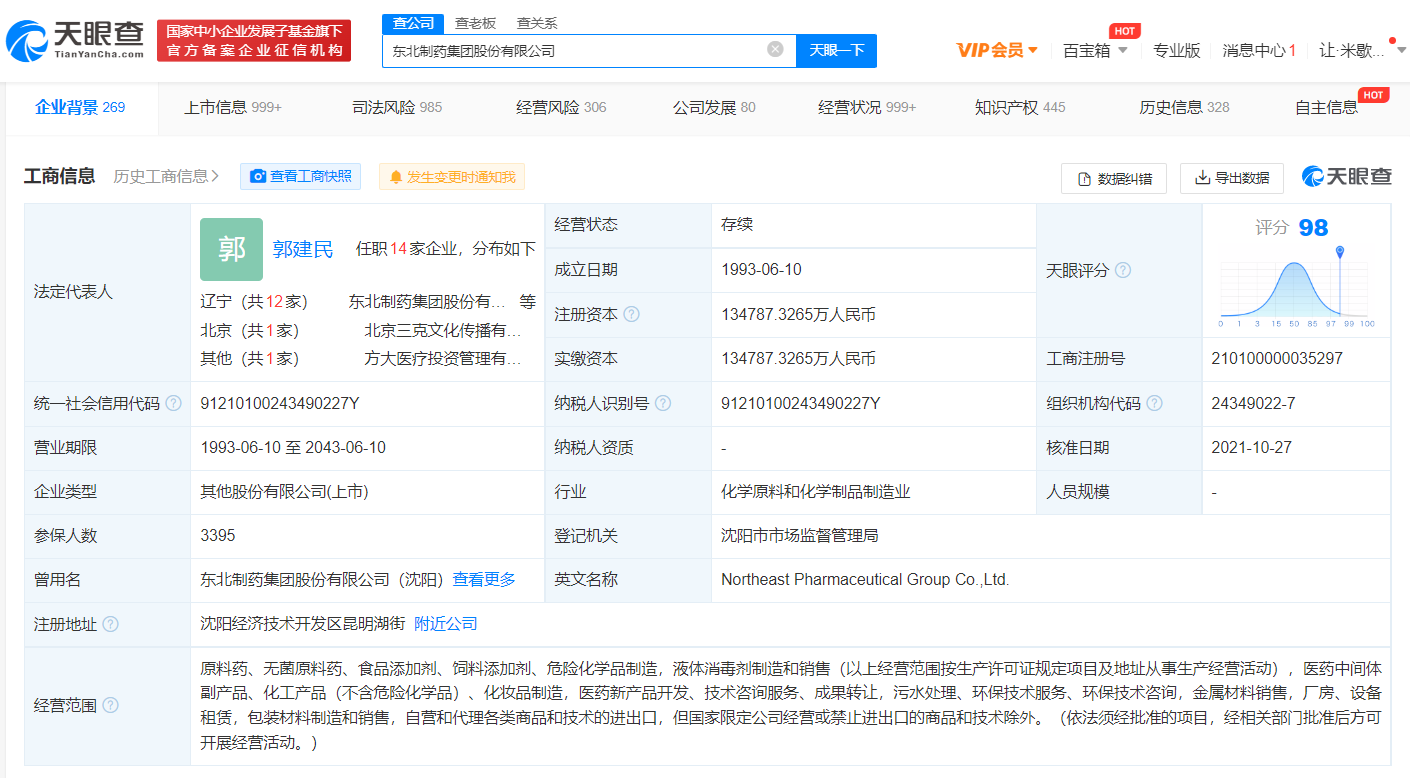
Task: Click help icon next to 注册资本
Action: (631, 314)
